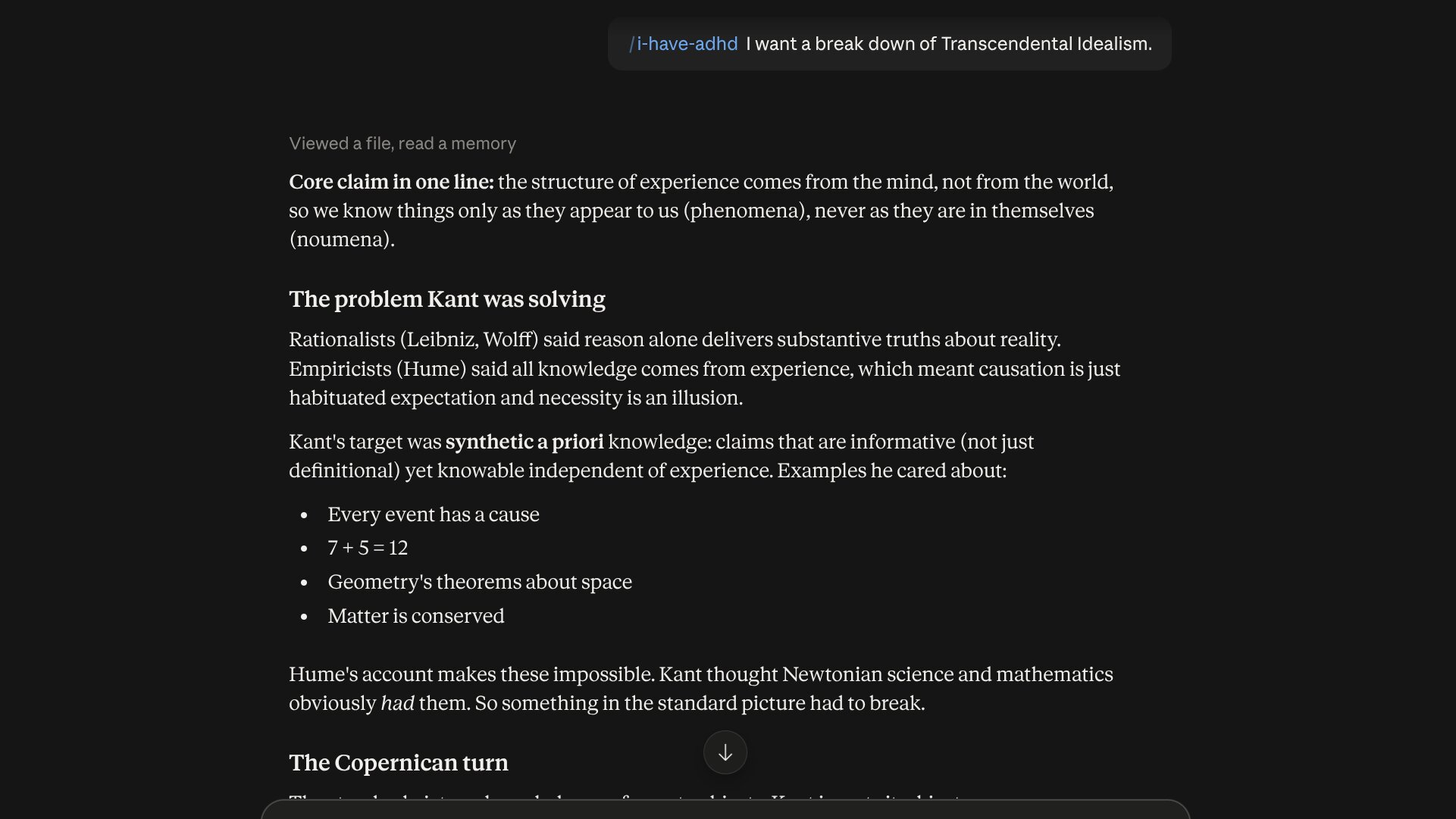Click the bullet 'Geometry's theorems about space'

click(480, 582)
